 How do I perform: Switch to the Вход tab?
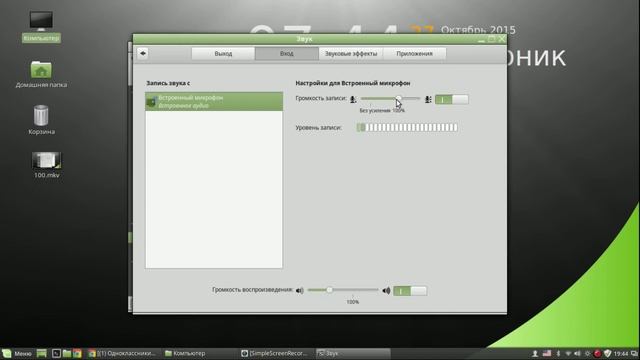coord(287,53)
